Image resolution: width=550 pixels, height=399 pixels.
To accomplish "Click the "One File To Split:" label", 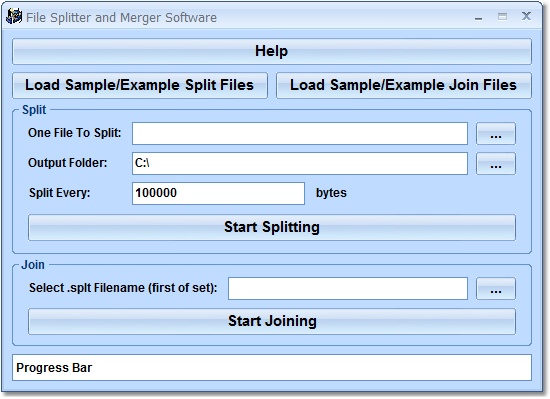I will (74, 133).
